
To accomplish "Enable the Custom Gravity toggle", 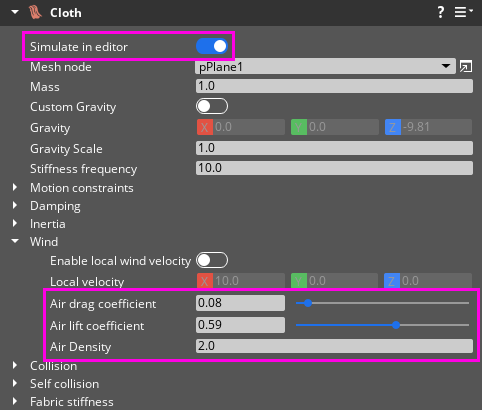I will tap(212, 107).
